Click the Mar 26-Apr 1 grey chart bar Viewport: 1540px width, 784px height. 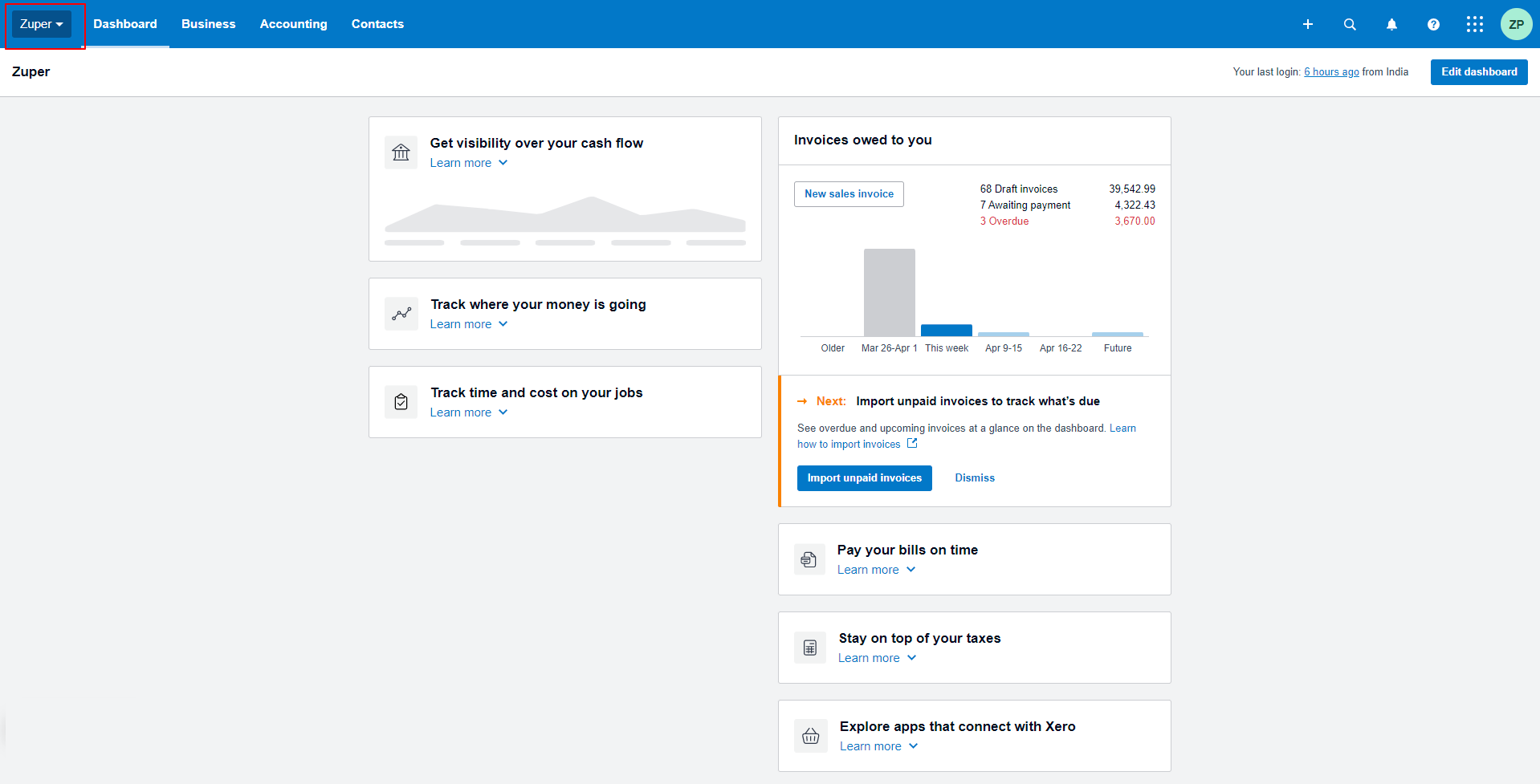tap(889, 292)
